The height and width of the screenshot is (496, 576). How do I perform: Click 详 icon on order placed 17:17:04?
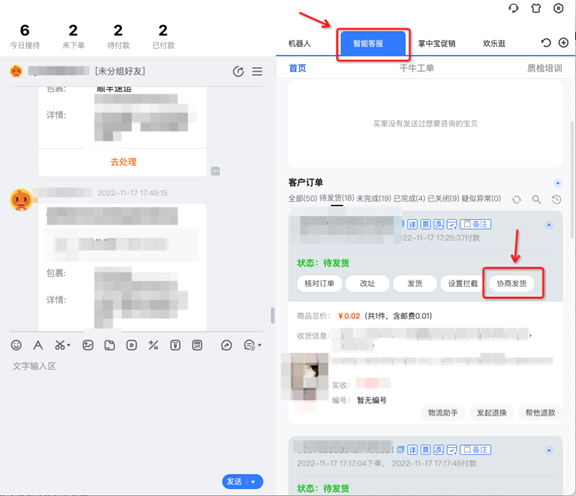point(413,450)
